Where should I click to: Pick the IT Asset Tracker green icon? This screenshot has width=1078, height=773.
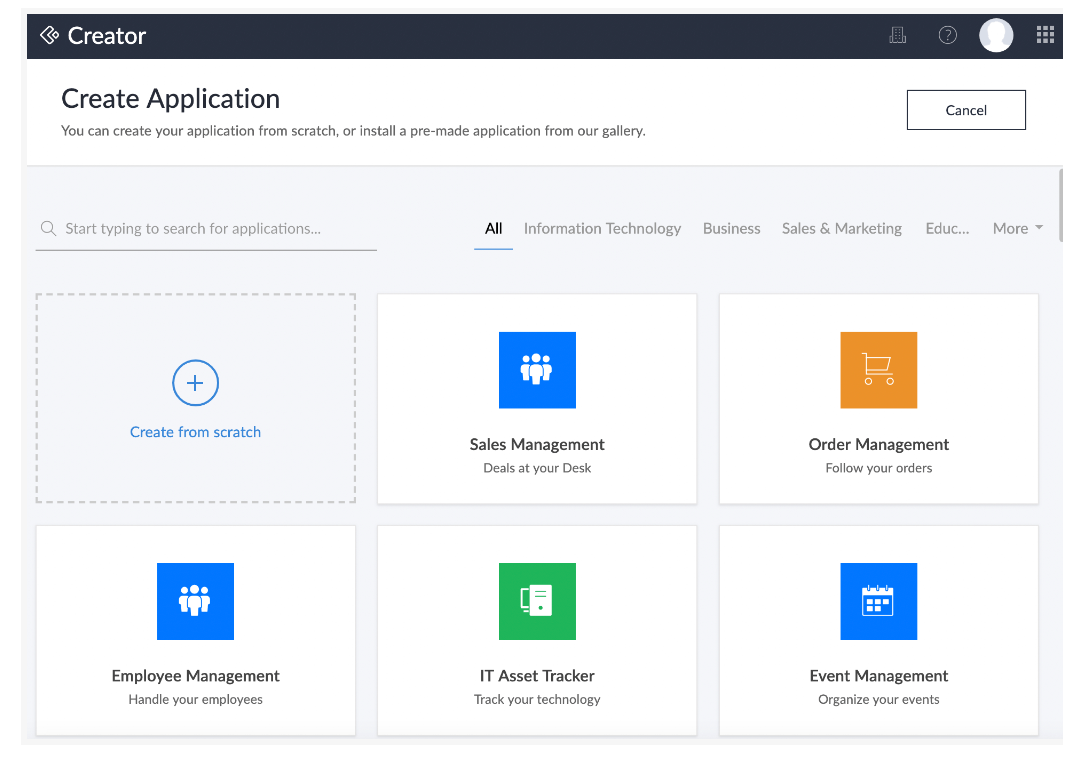537,601
